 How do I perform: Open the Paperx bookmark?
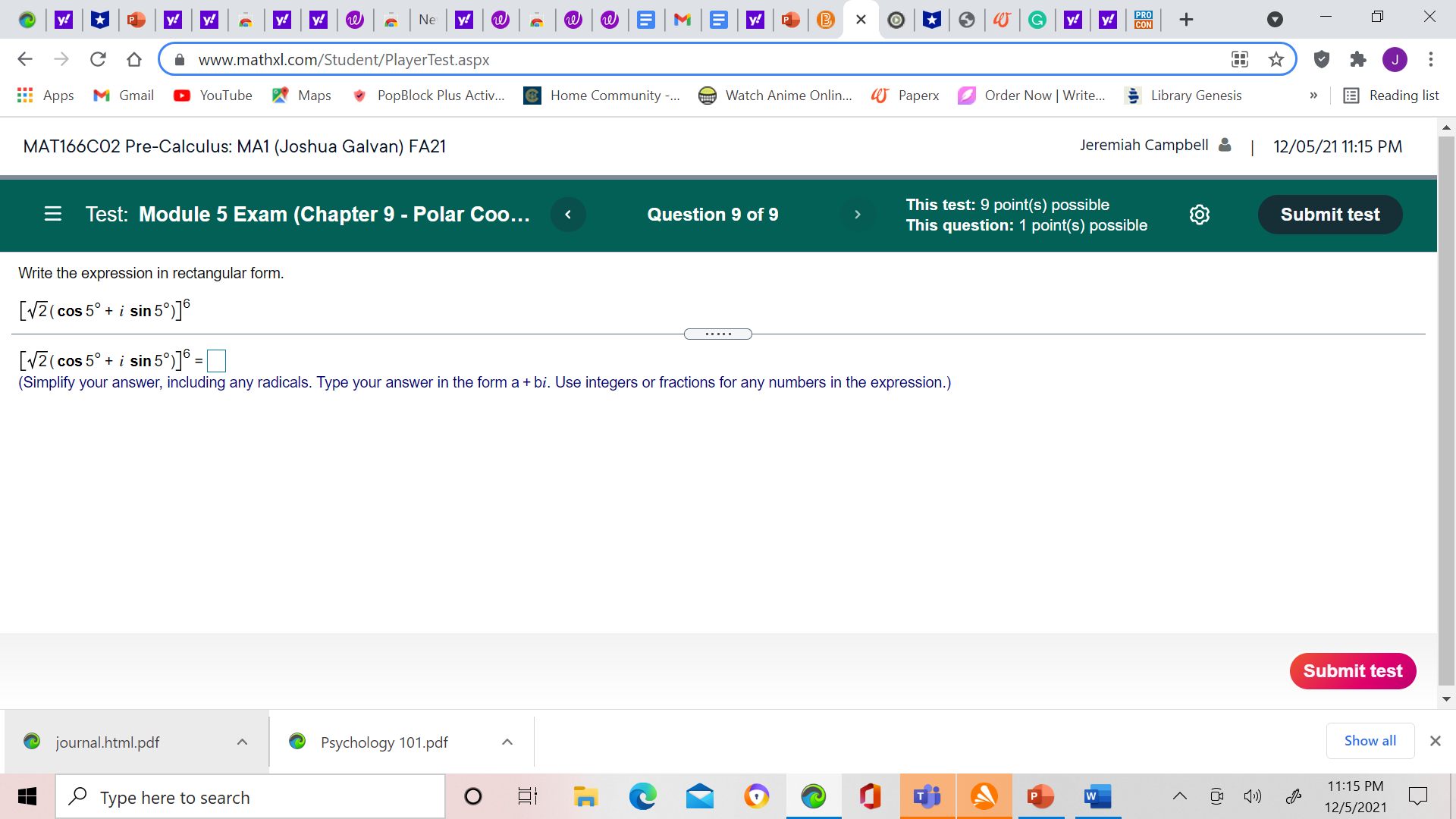905,96
